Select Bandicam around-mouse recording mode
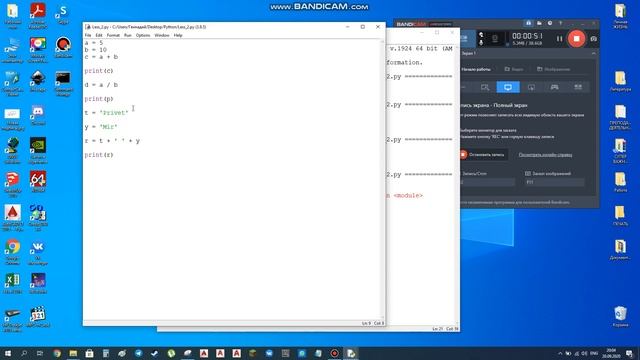Viewport: 640px width, 360px height. 531,87
